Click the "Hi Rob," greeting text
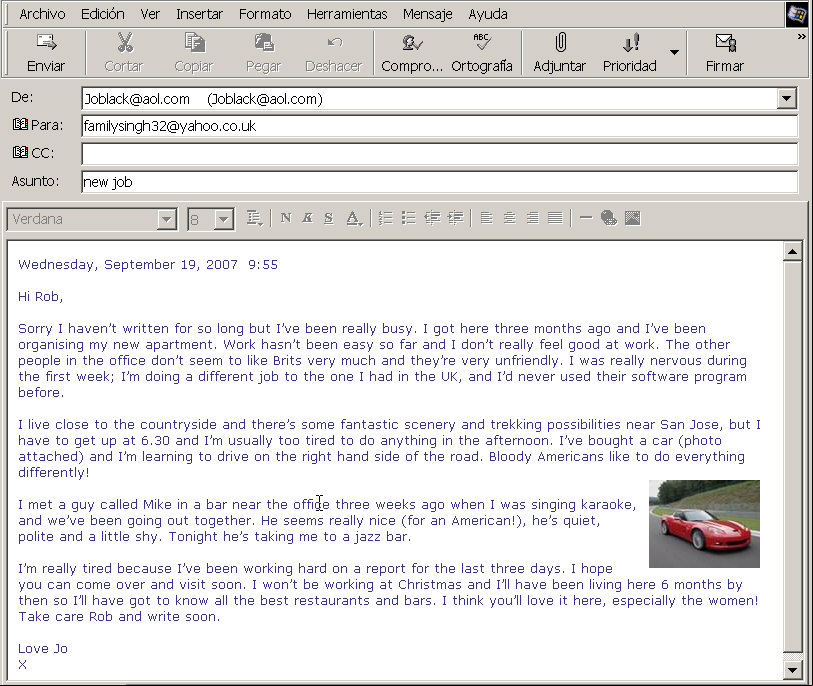813x686 pixels. coord(40,297)
